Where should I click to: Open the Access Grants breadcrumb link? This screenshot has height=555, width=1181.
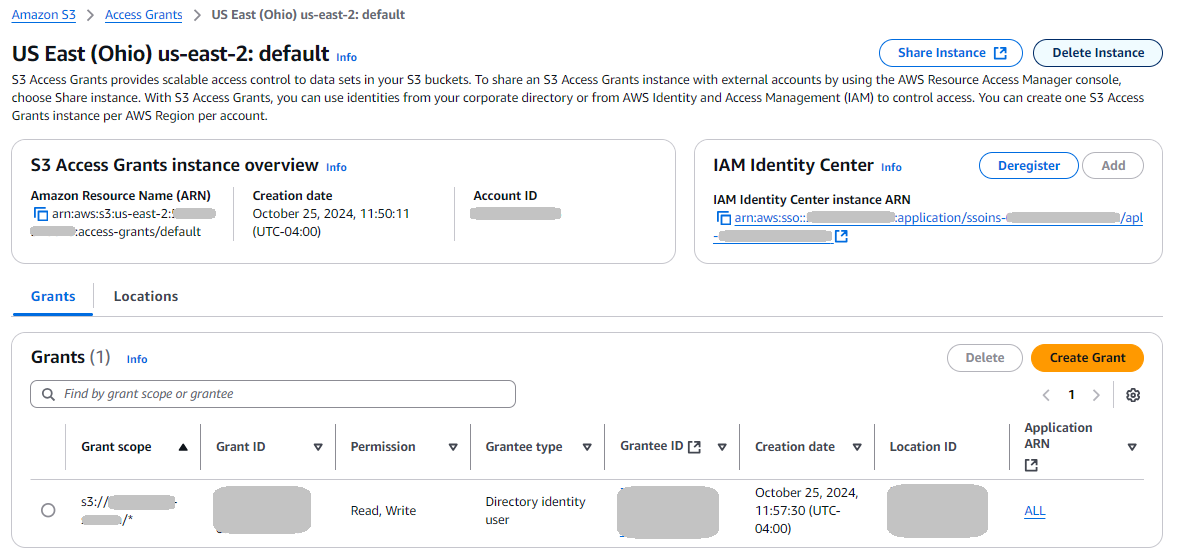point(143,15)
